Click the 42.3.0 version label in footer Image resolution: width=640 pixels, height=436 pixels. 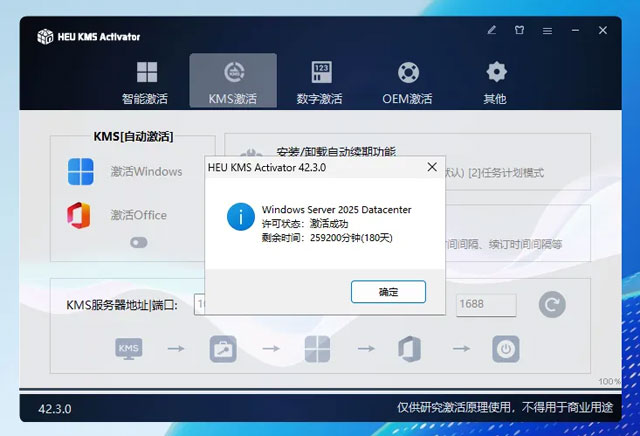pyautogui.click(x=55, y=409)
